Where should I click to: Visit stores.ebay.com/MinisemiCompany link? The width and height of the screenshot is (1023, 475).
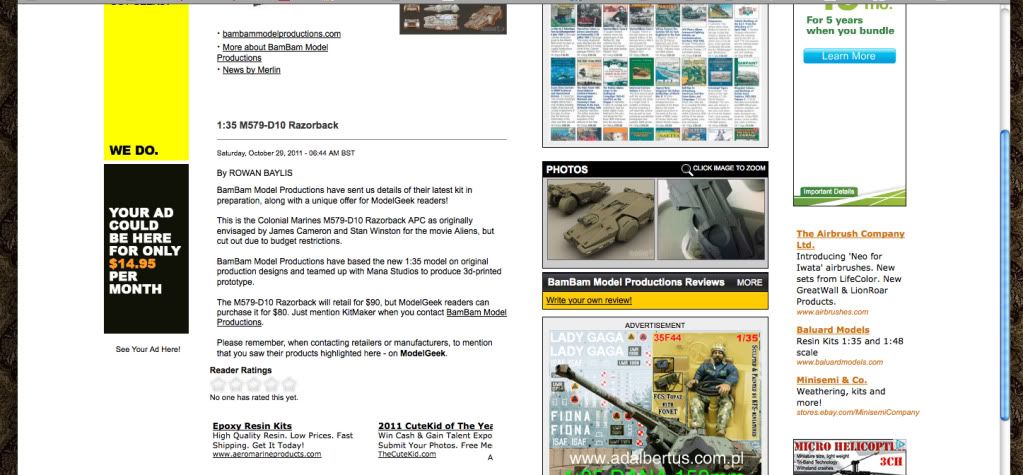tap(857, 412)
